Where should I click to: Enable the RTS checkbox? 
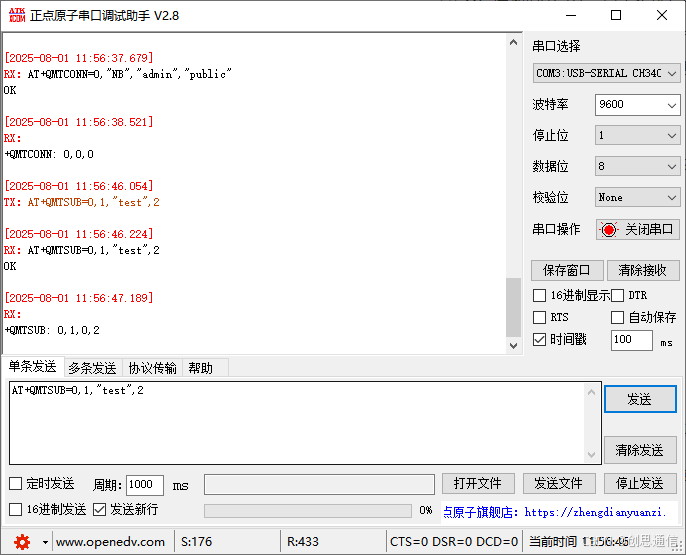tap(539, 317)
